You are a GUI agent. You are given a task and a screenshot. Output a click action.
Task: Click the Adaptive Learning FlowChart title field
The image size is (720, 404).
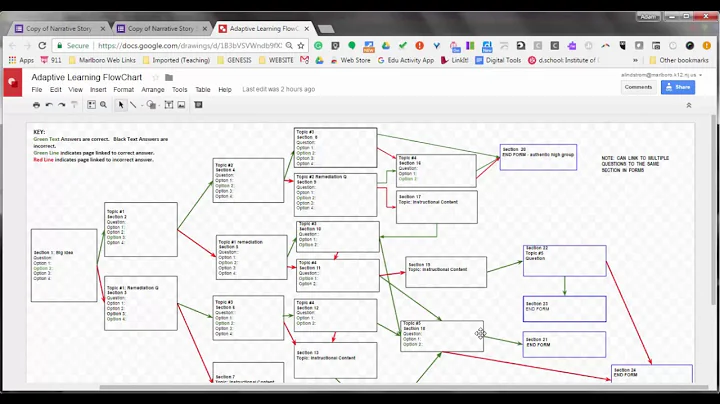pos(87,78)
